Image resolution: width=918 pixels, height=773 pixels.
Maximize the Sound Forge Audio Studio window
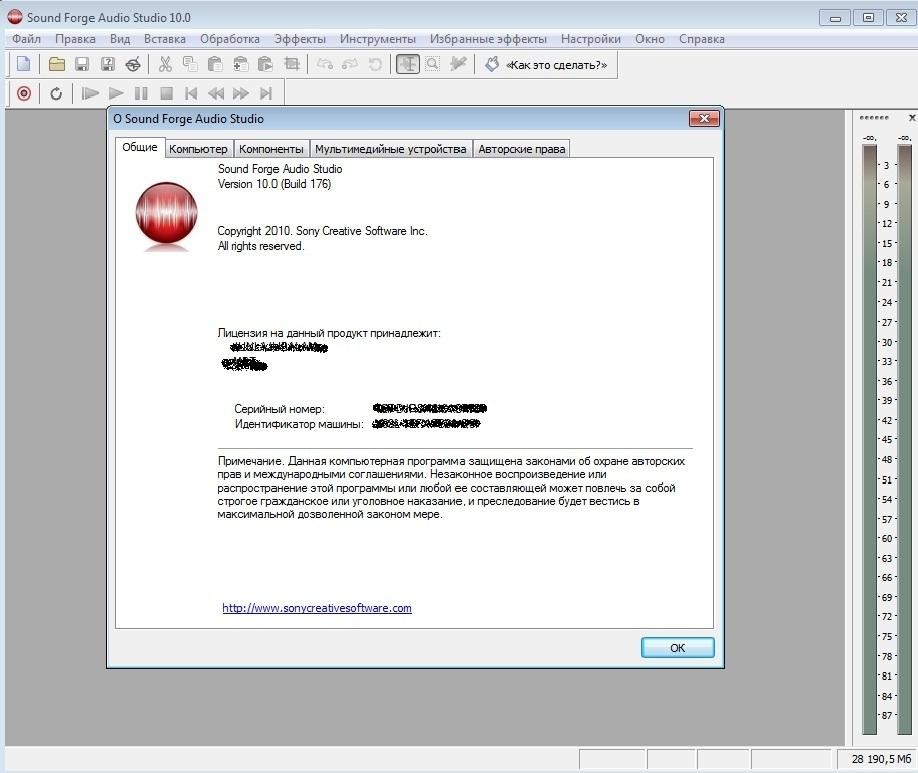coord(868,18)
